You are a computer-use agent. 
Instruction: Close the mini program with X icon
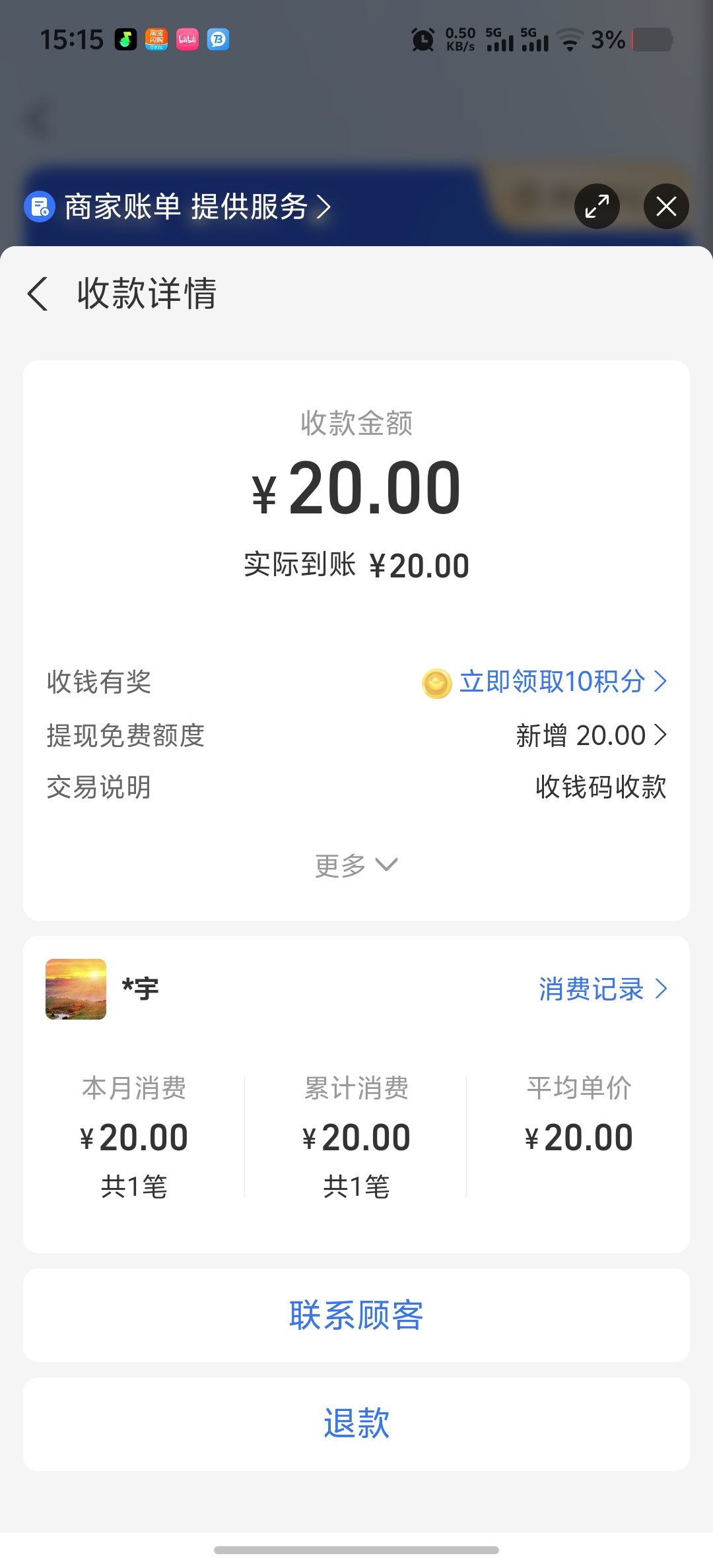click(x=666, y=207)
